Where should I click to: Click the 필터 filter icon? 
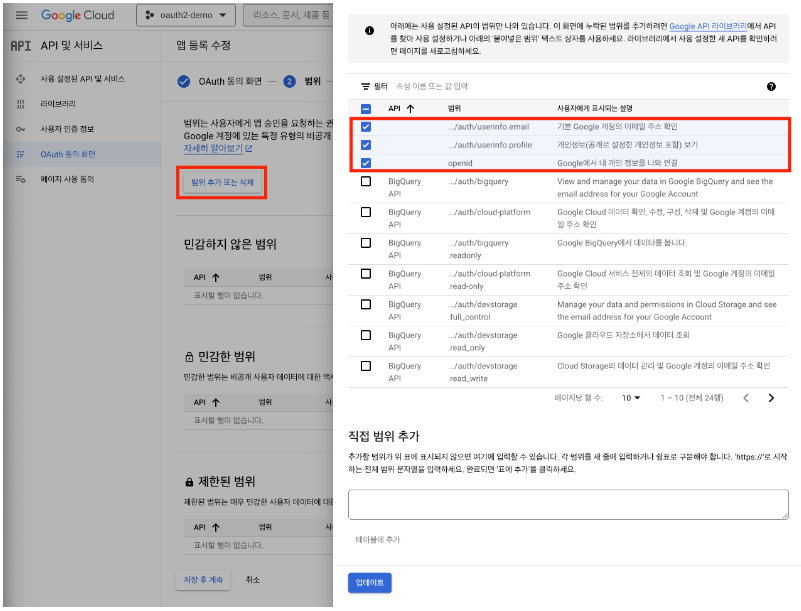tap(365, 87)
